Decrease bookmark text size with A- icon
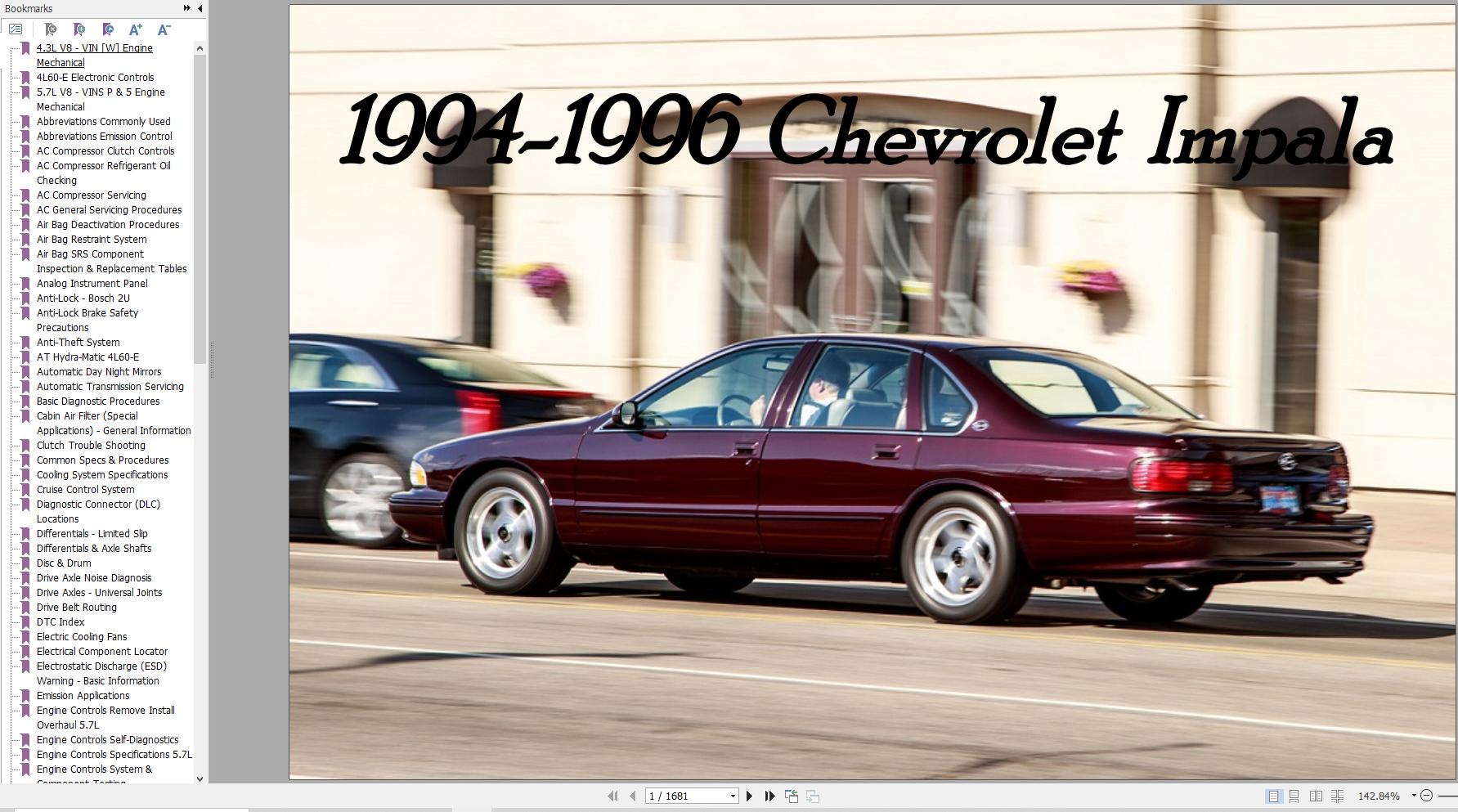The width and height of the screenshot is (1458, 812). 164,29
